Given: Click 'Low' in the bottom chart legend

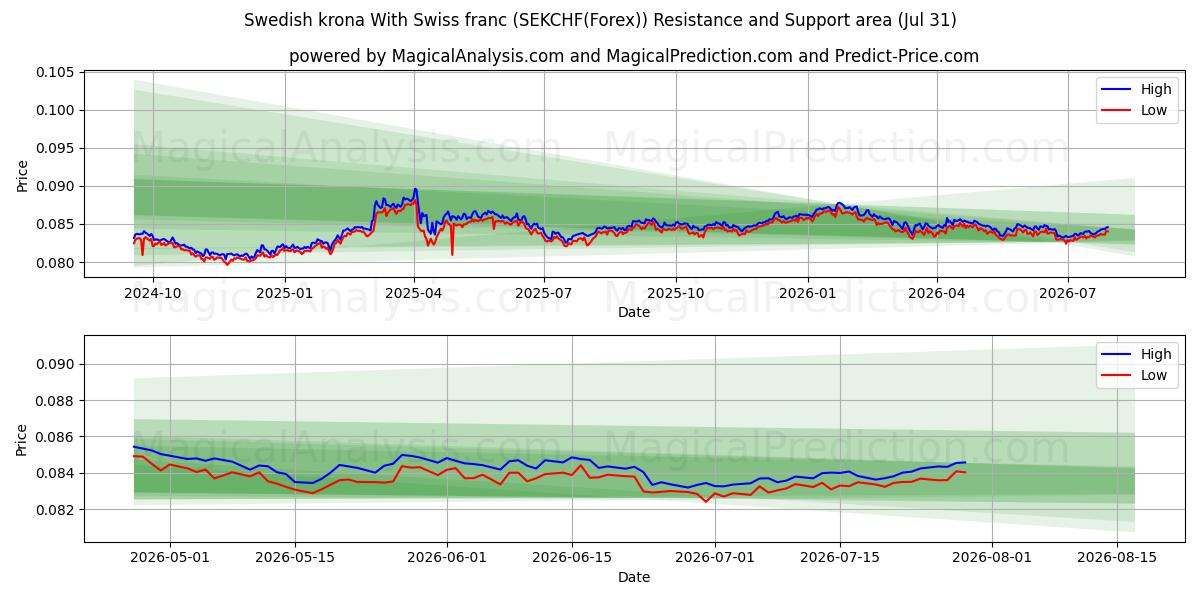Looking at the screenshot, I should tap(1154, 375).
